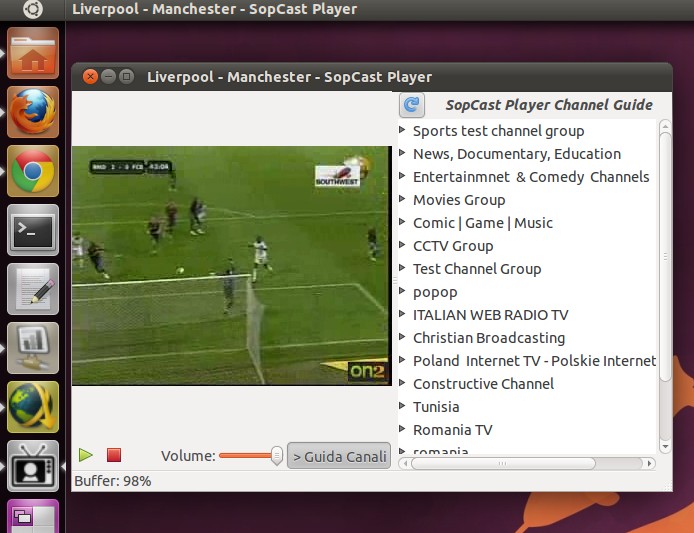Click the channel guide vertical scrollbar

(665, 257)
